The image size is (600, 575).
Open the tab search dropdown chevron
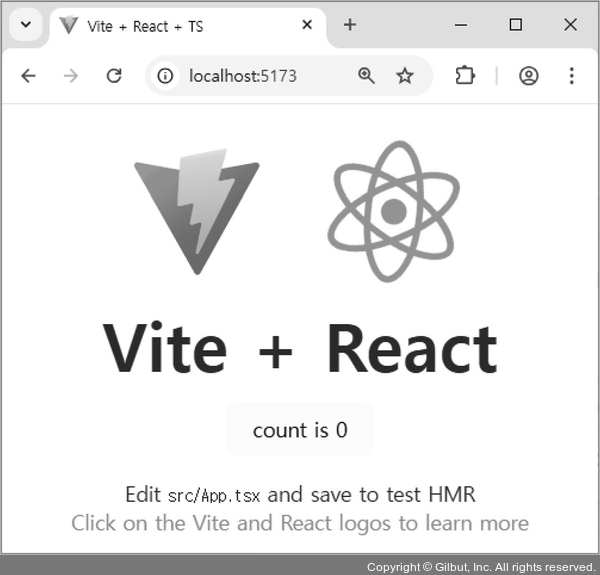coord(26,26)
